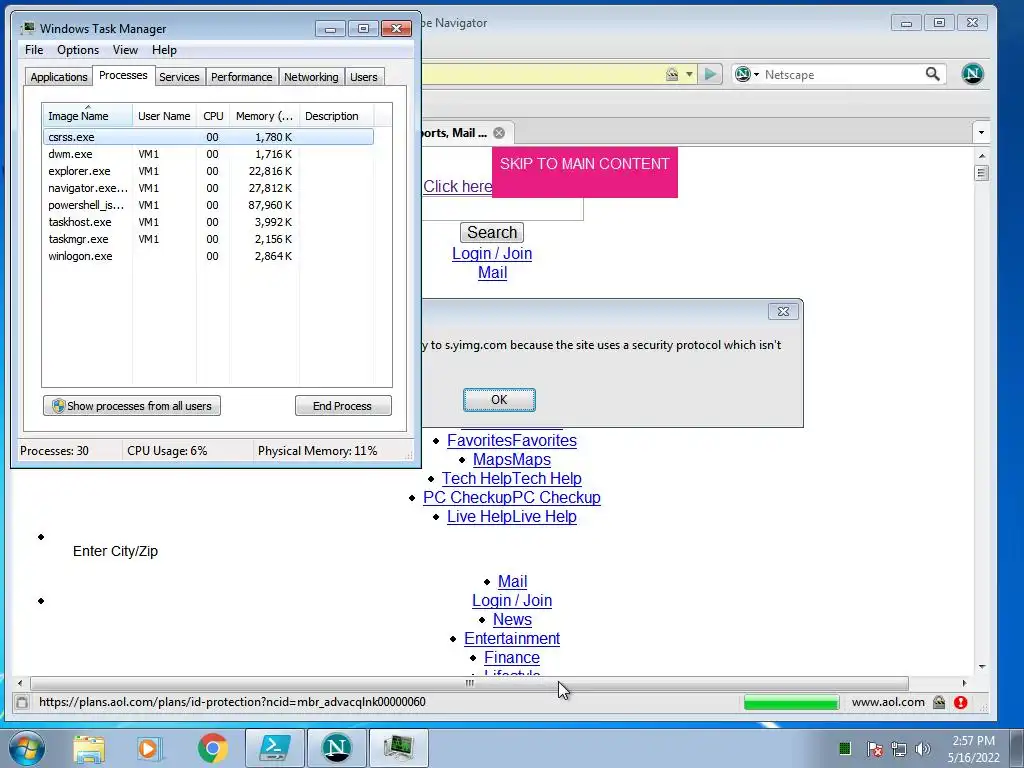Viewport: 1024px width, 768px height.
Task: Select the dwm.exe process row
Action: coord(208,154)
